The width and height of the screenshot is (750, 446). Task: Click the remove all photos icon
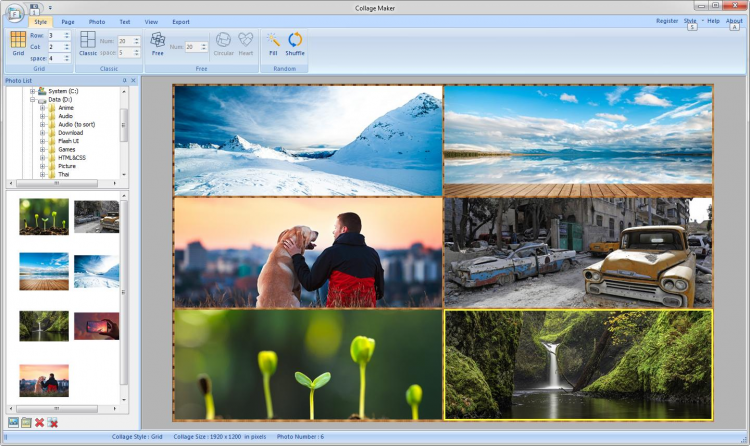click(53, 423)
